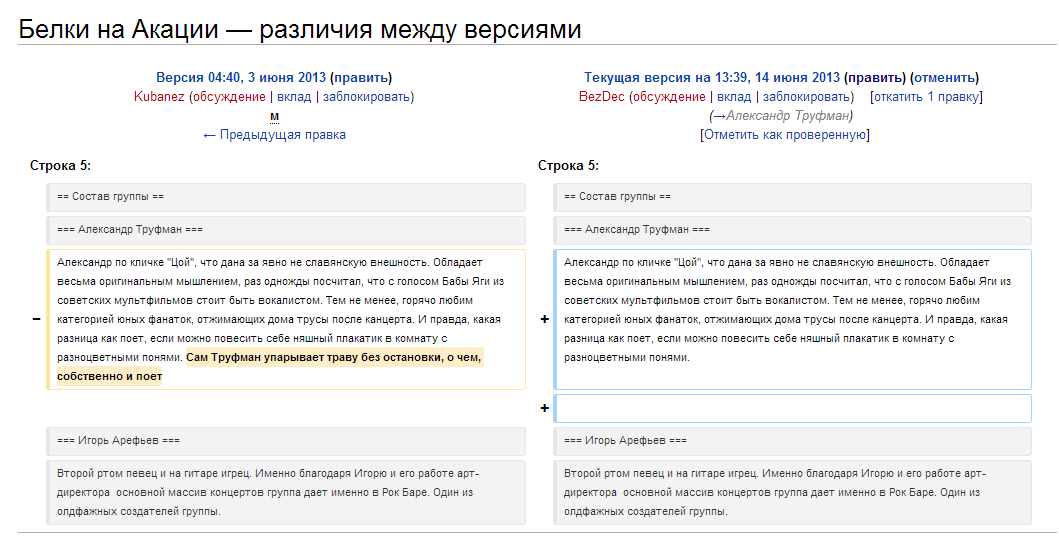Open 'Текущая версия на 13:39, 14 июня 2013'
Image resolution: width=1059 pixels, height=540 pixels.
[711, 77]
